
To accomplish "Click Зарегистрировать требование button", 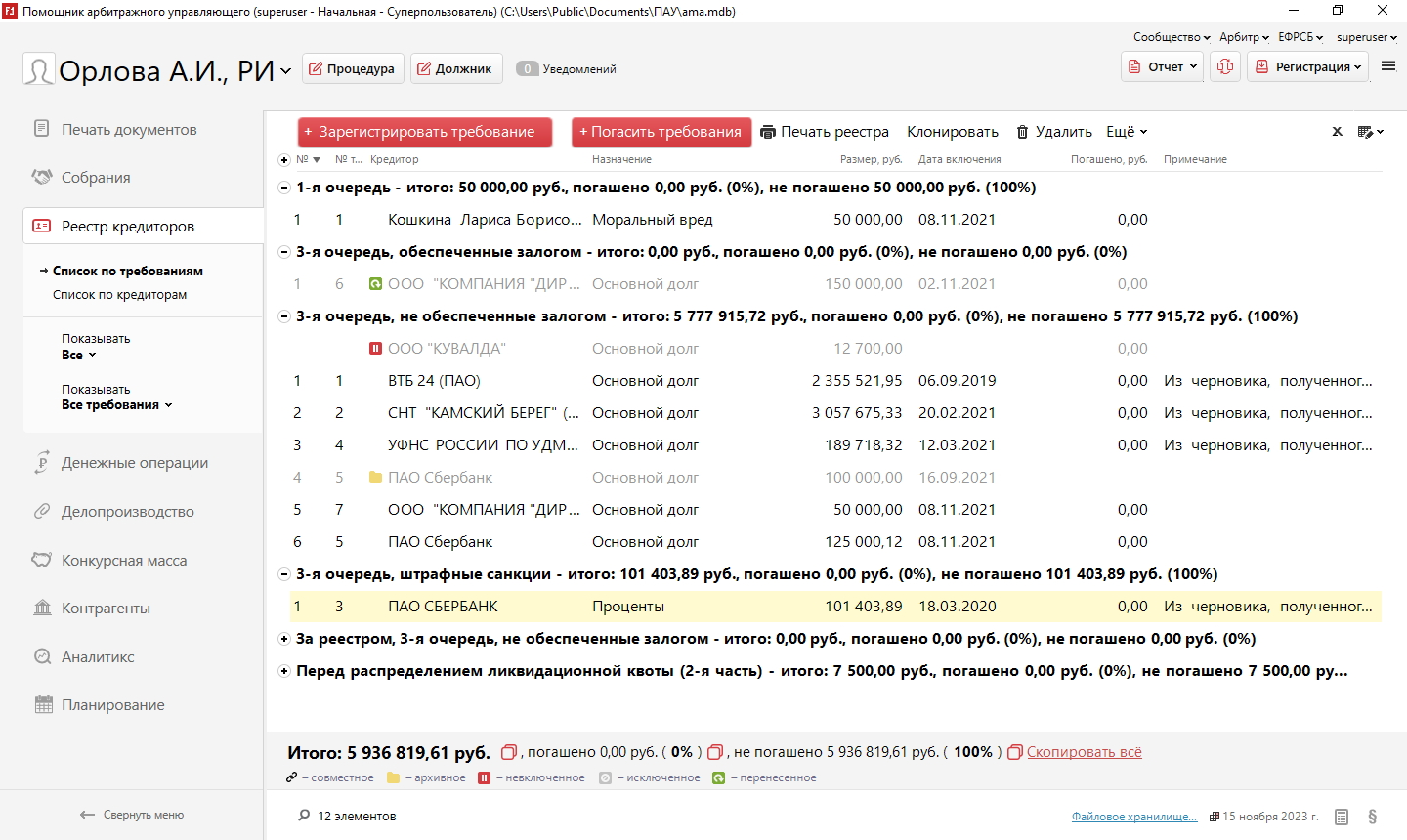I will (x=425, y=132).
